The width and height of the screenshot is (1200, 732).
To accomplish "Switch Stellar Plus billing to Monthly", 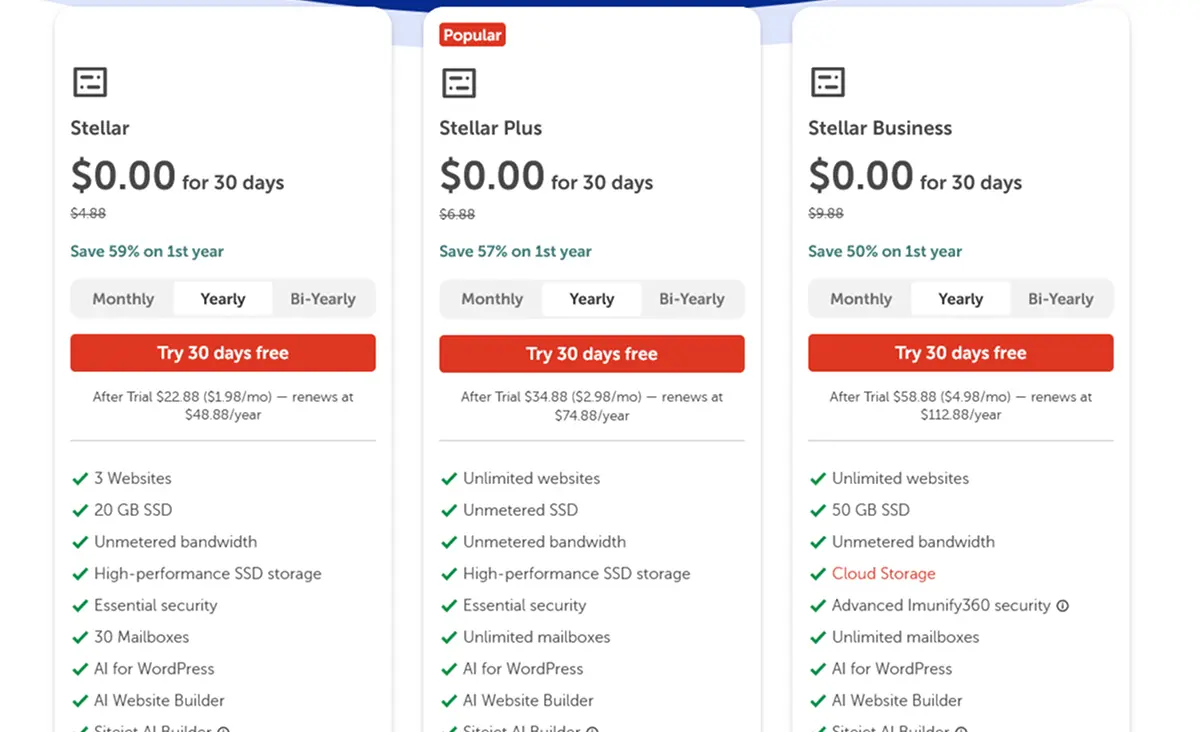I will (491, 299).
